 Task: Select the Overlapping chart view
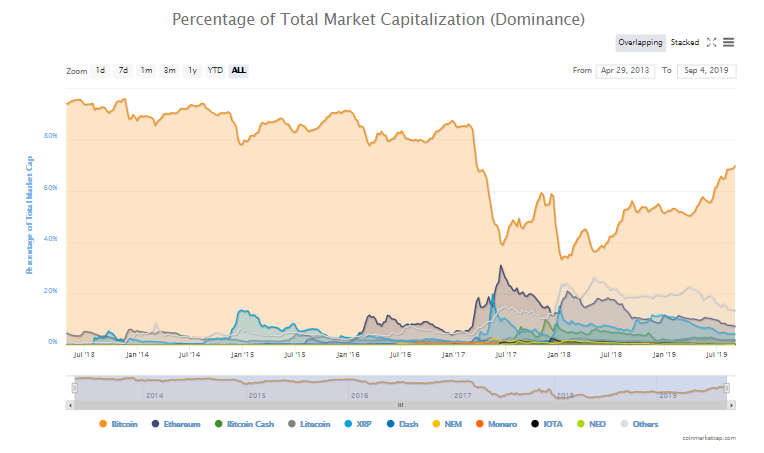641,42
